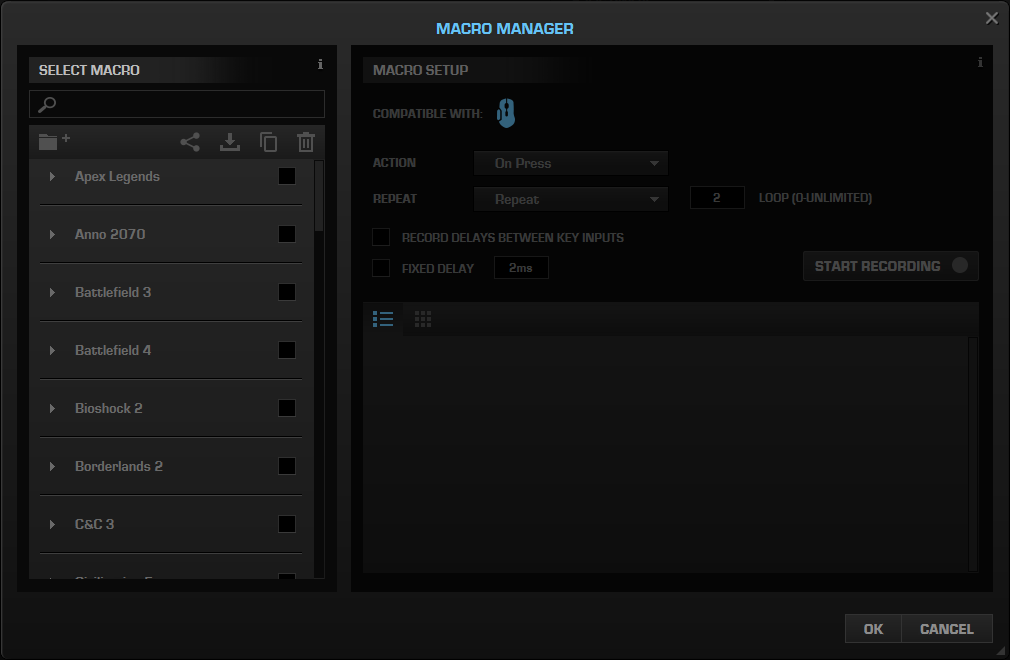Select the Apex Legends label
The width and height of the screenshot is (1010, 660).
pyautogui.click(x=117, y=176)
